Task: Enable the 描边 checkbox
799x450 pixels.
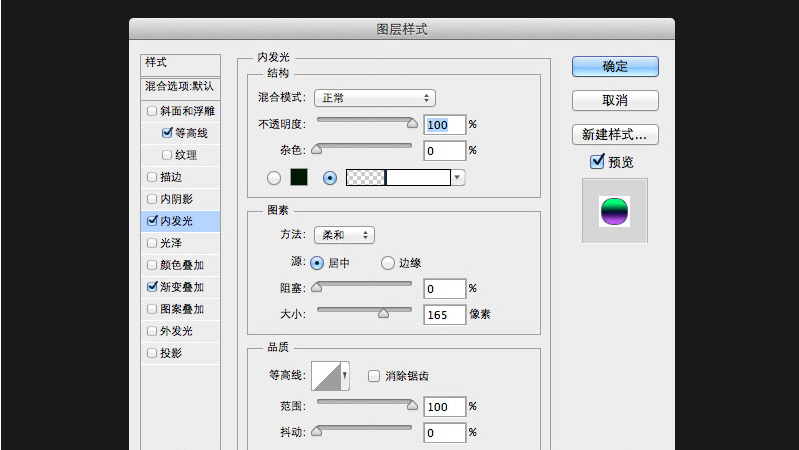Action: [x=152, y=177]
